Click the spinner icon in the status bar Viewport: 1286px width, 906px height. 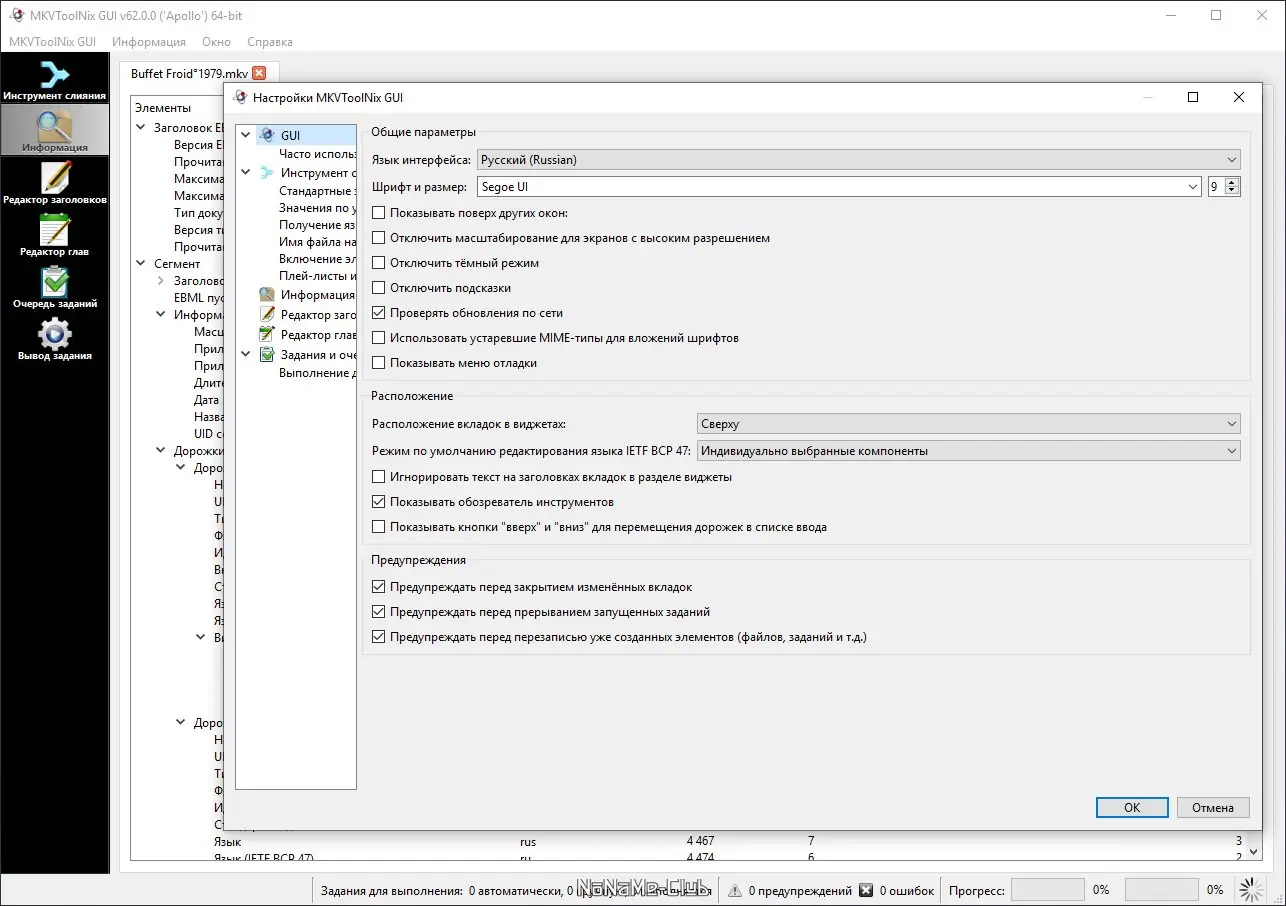(1251, 889)
